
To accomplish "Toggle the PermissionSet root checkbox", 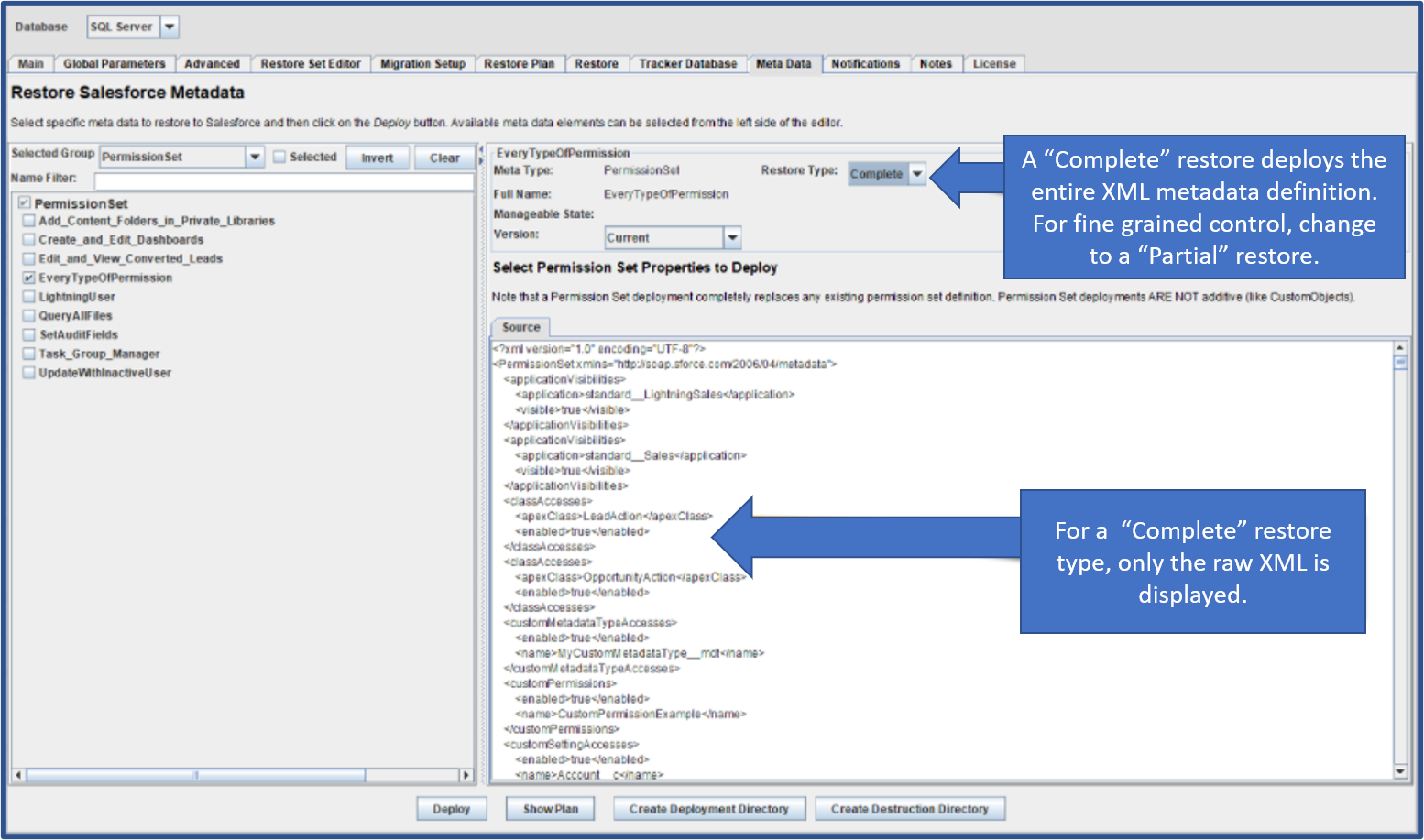I will pyautogui.click(x=25, y=202).
